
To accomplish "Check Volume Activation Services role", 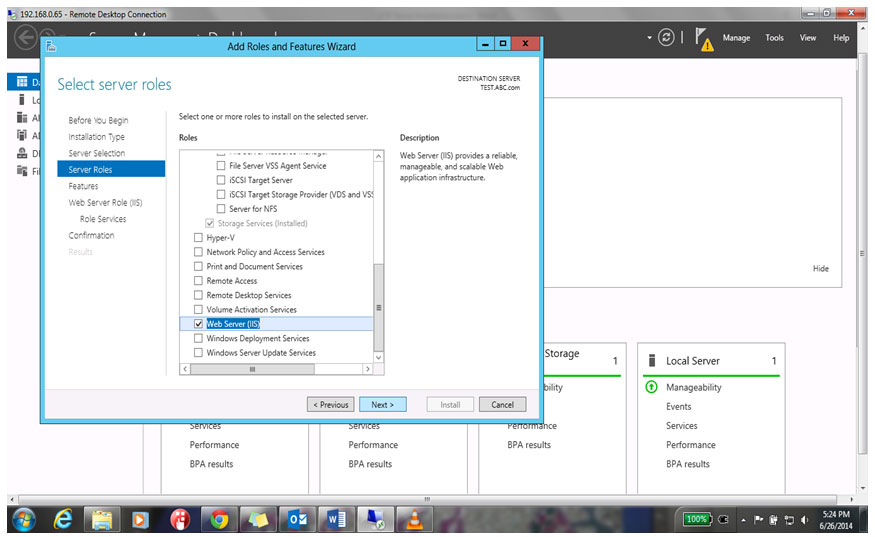I will click(198, 310).
